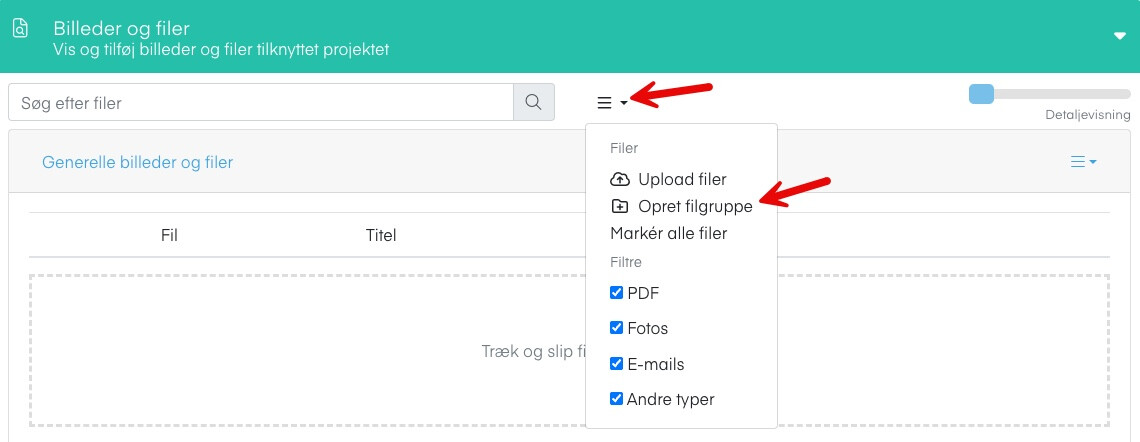Viewport: 1140px width, 442px height.
Task: Uncheck the PDF filter checkbox
Action: [617, 293]
